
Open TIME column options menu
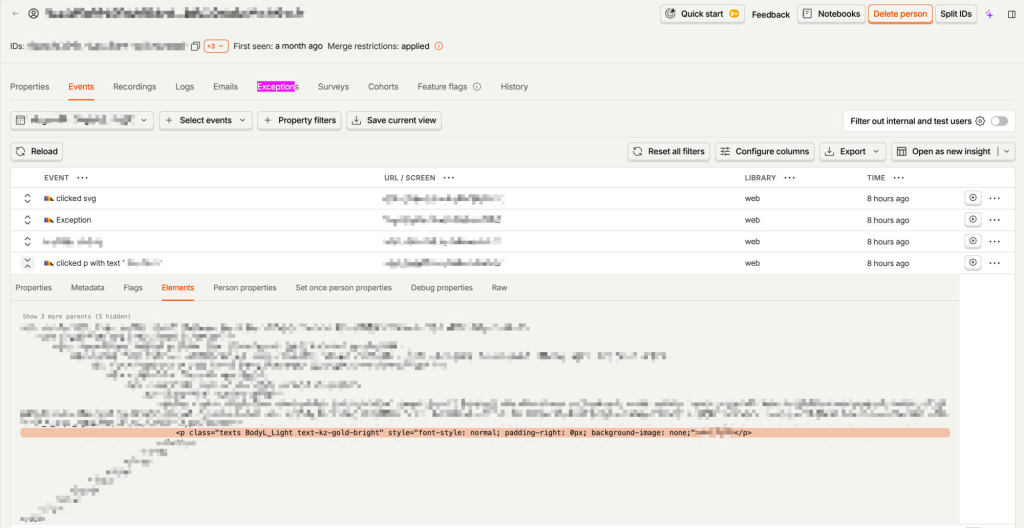899,178
